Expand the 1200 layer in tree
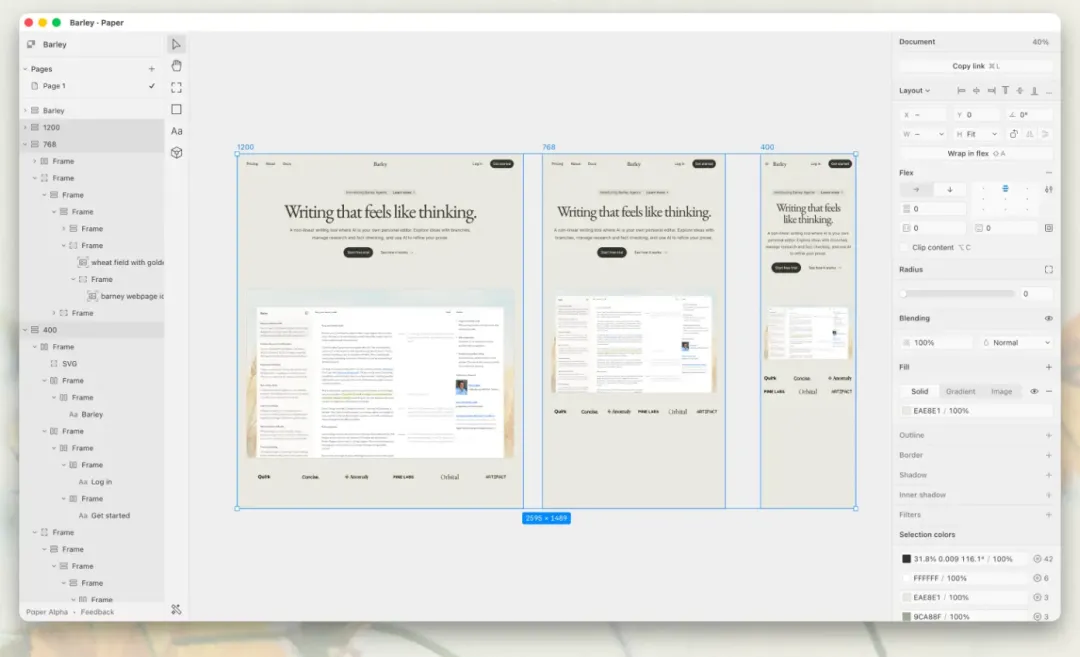 25,128
